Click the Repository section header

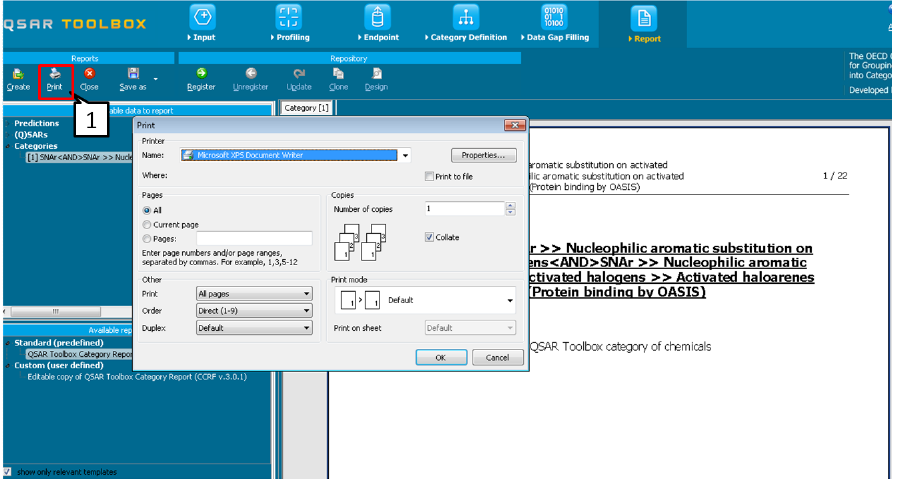350,58
